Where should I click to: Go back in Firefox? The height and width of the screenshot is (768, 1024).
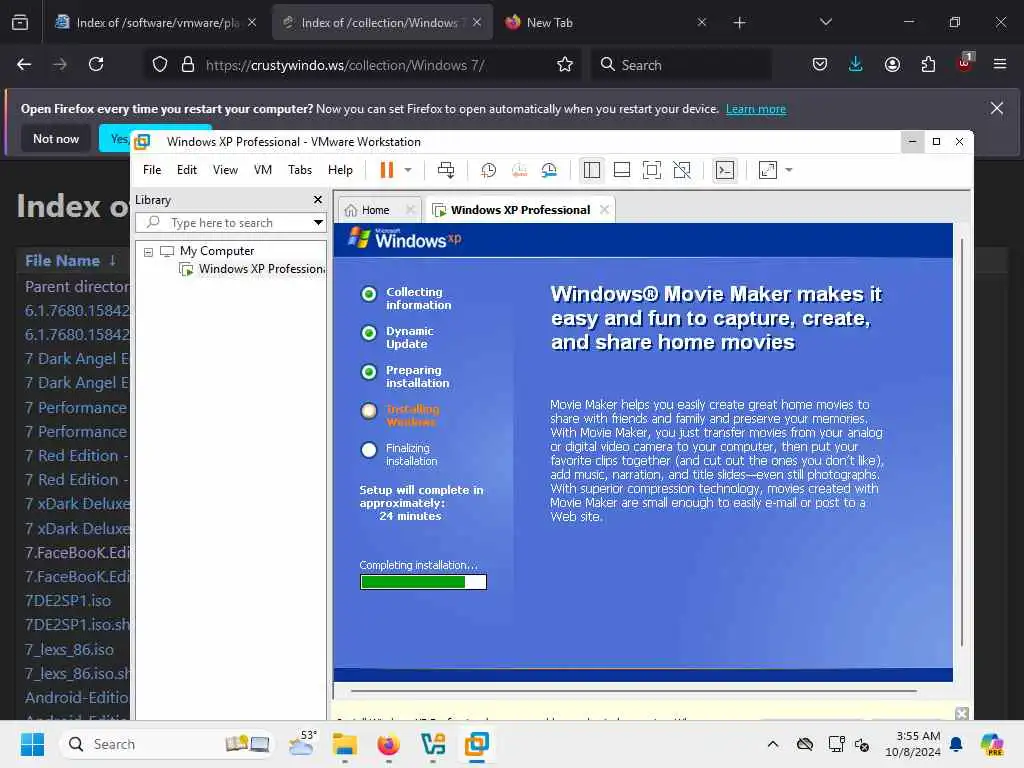pos(24,64)
